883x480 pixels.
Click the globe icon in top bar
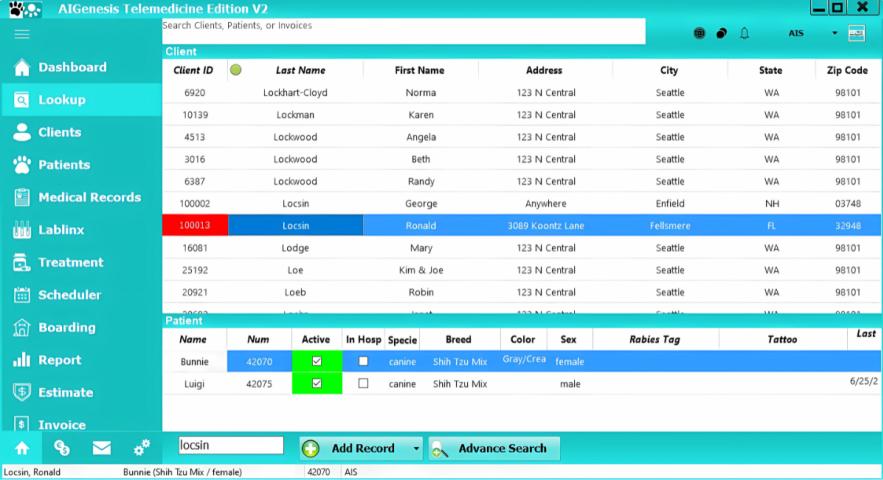tap(700, 33)
